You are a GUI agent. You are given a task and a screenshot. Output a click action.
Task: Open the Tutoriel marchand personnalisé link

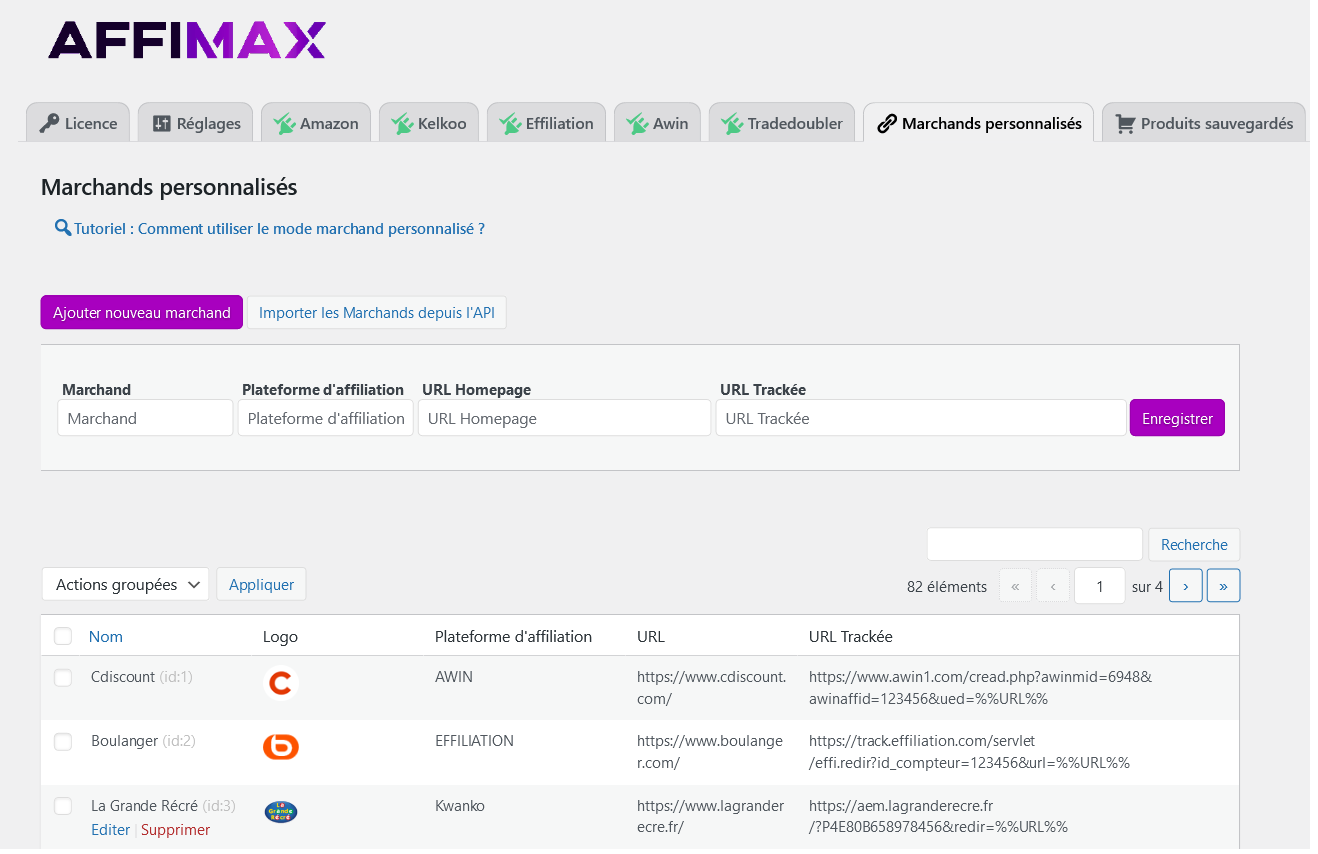click(279, 228)
